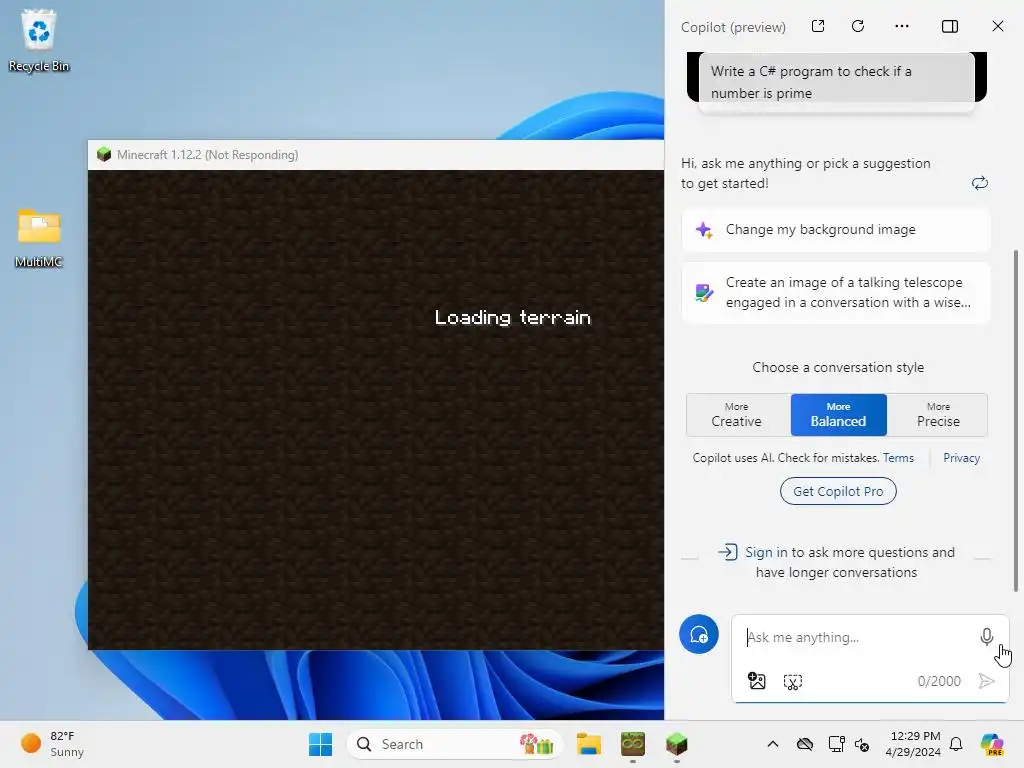Image resolution: width=1024 pixels, height=768 pixels.
Task: Send the Copilot message
Action: tap(986, 681)
